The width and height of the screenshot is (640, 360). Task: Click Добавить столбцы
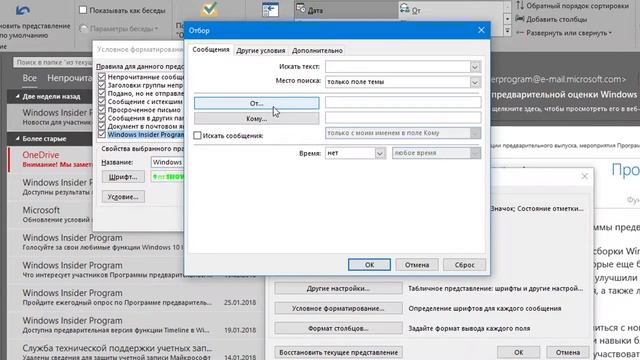(551, 19)
